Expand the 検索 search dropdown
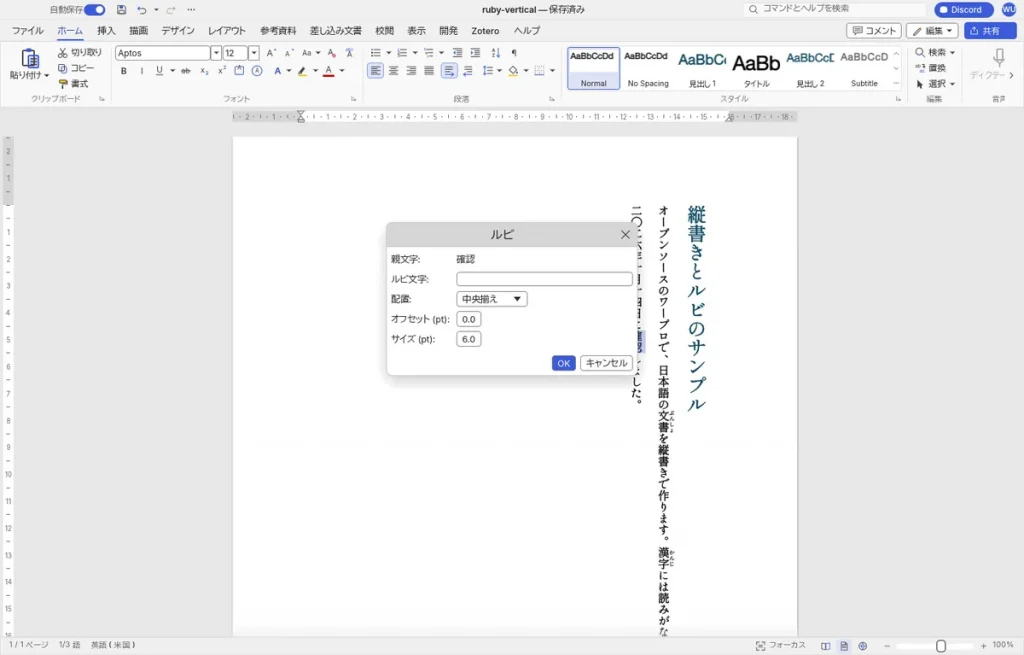 952,52
